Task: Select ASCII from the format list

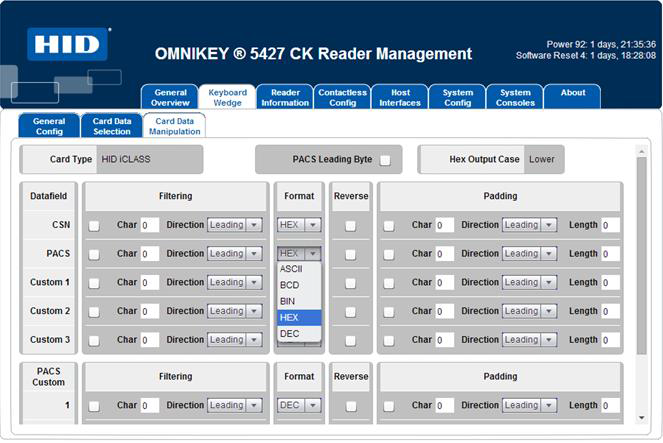Action: tap(291, 269)
